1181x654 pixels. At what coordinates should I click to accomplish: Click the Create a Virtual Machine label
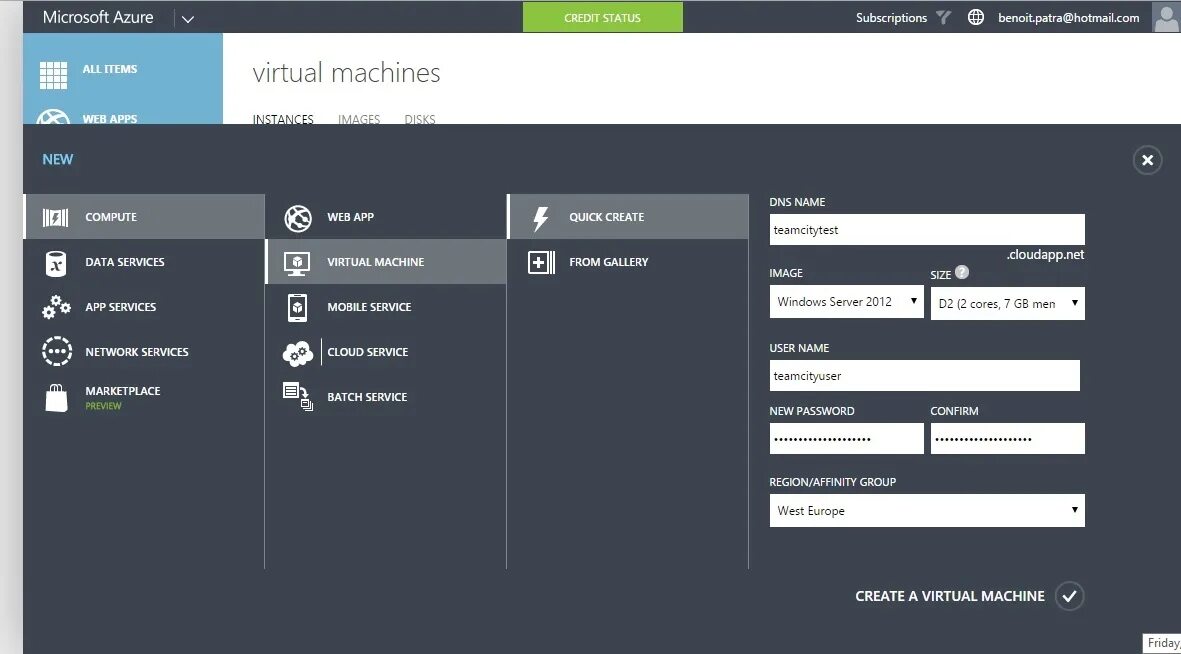coord(950,596)
